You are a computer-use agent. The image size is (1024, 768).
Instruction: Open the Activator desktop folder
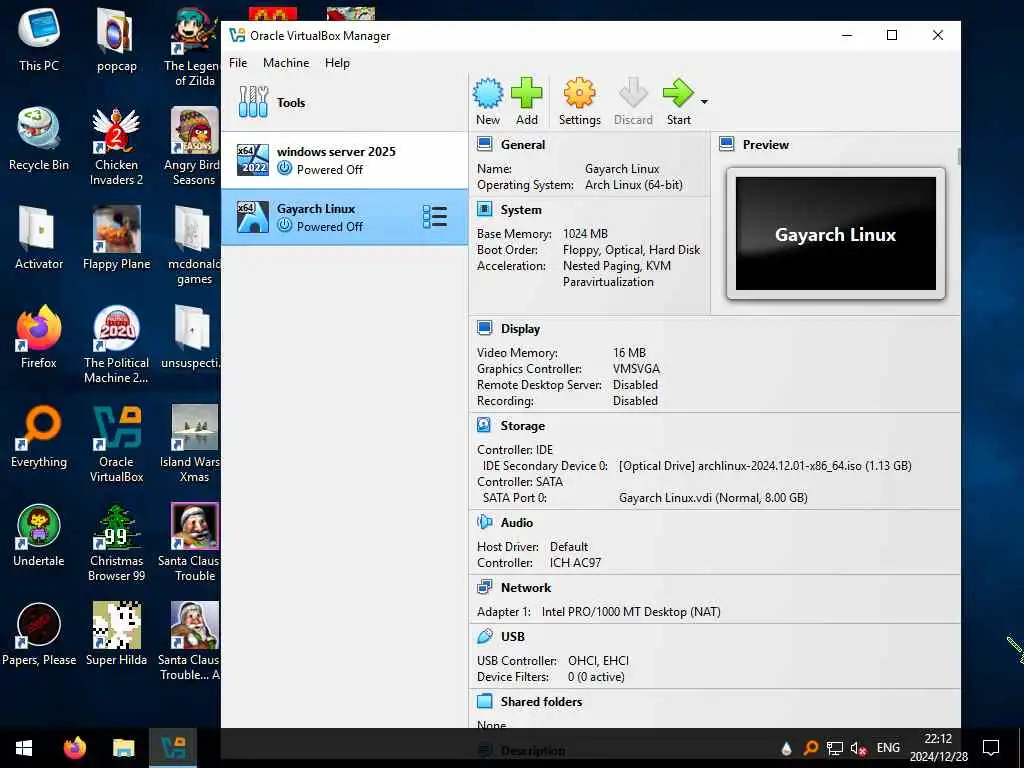(x=39, y=238)
